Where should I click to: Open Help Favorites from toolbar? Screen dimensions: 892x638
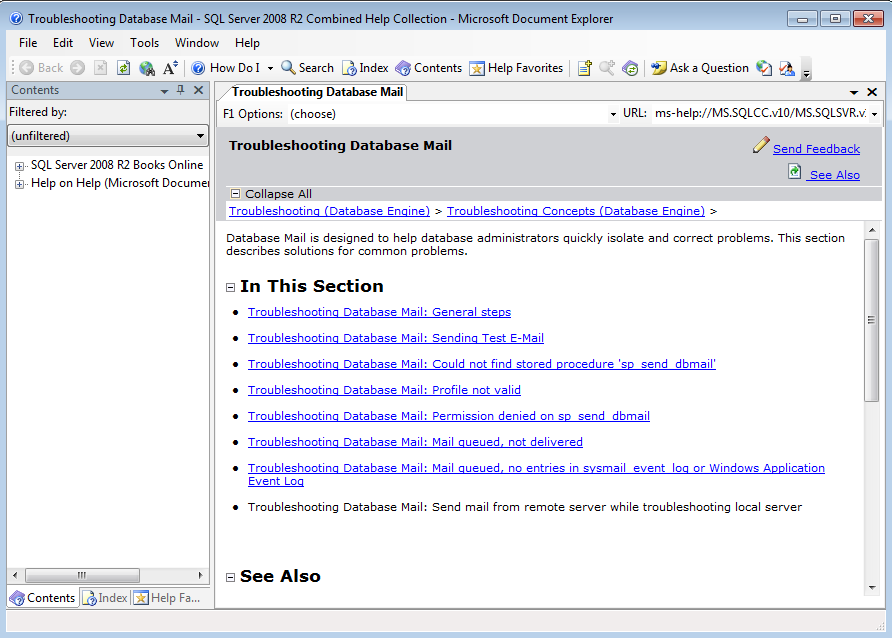pos(516,68)
